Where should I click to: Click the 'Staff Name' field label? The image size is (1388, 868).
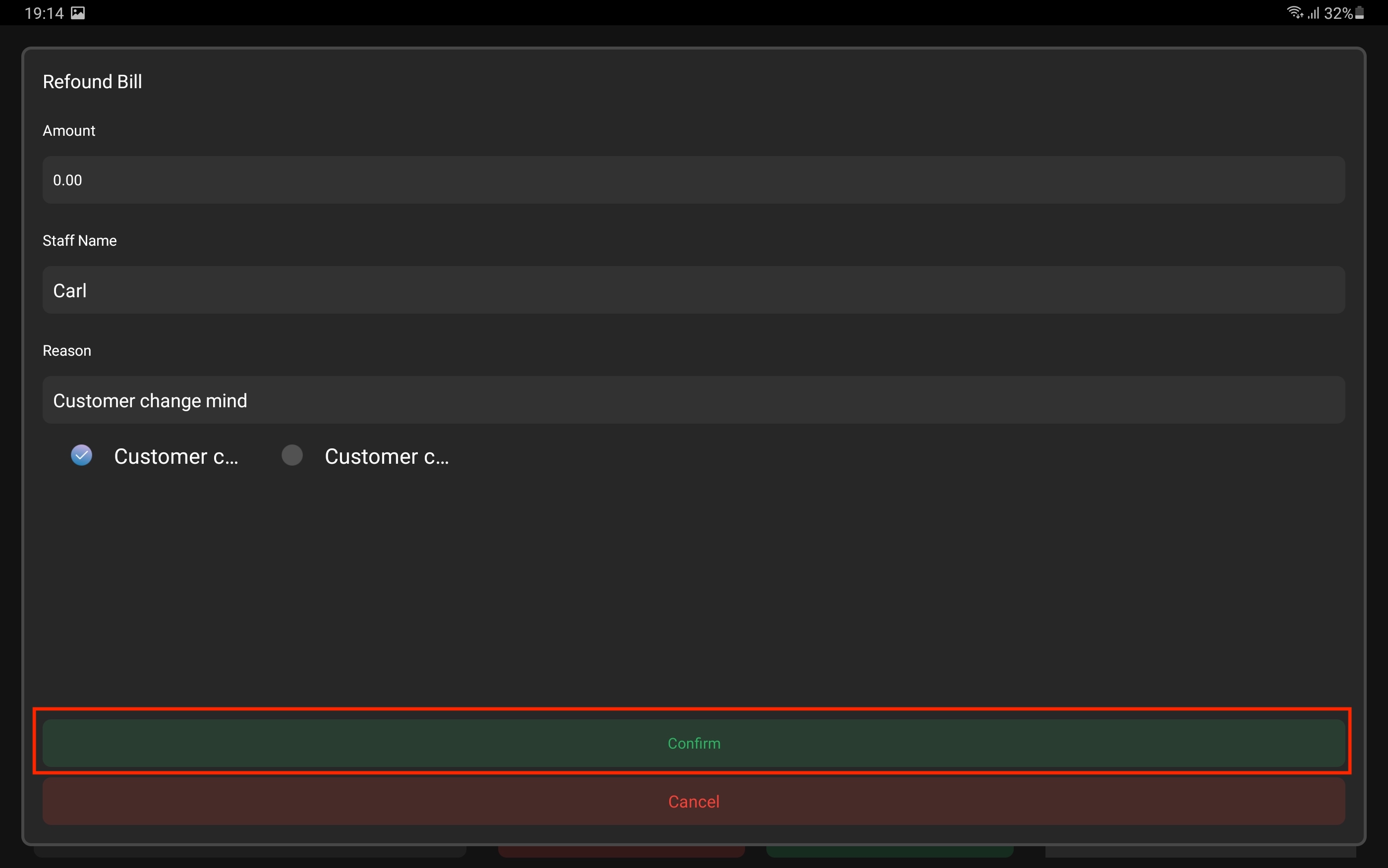(x=80, y=241)
